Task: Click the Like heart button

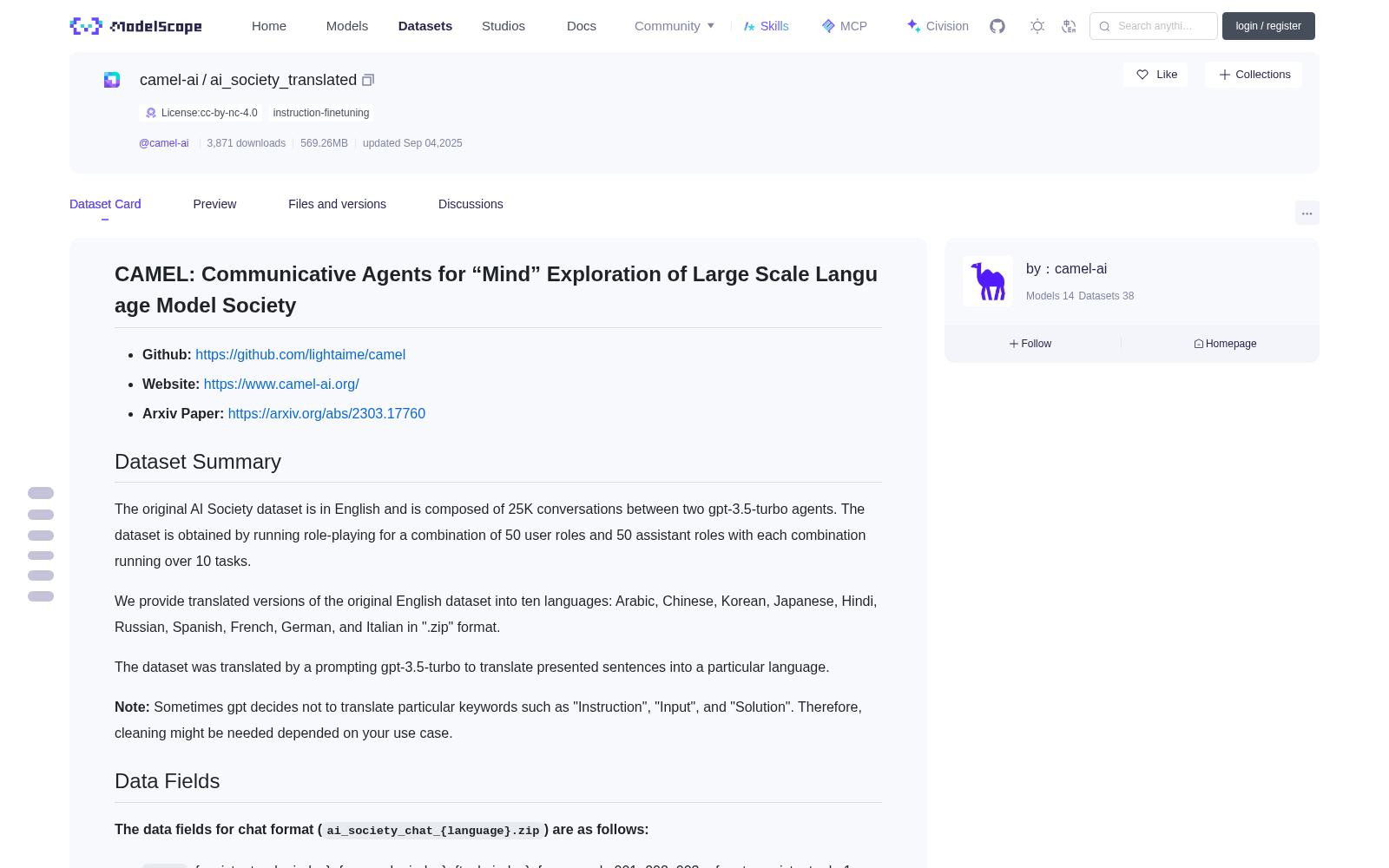Action: click(x=1156, y=75)
